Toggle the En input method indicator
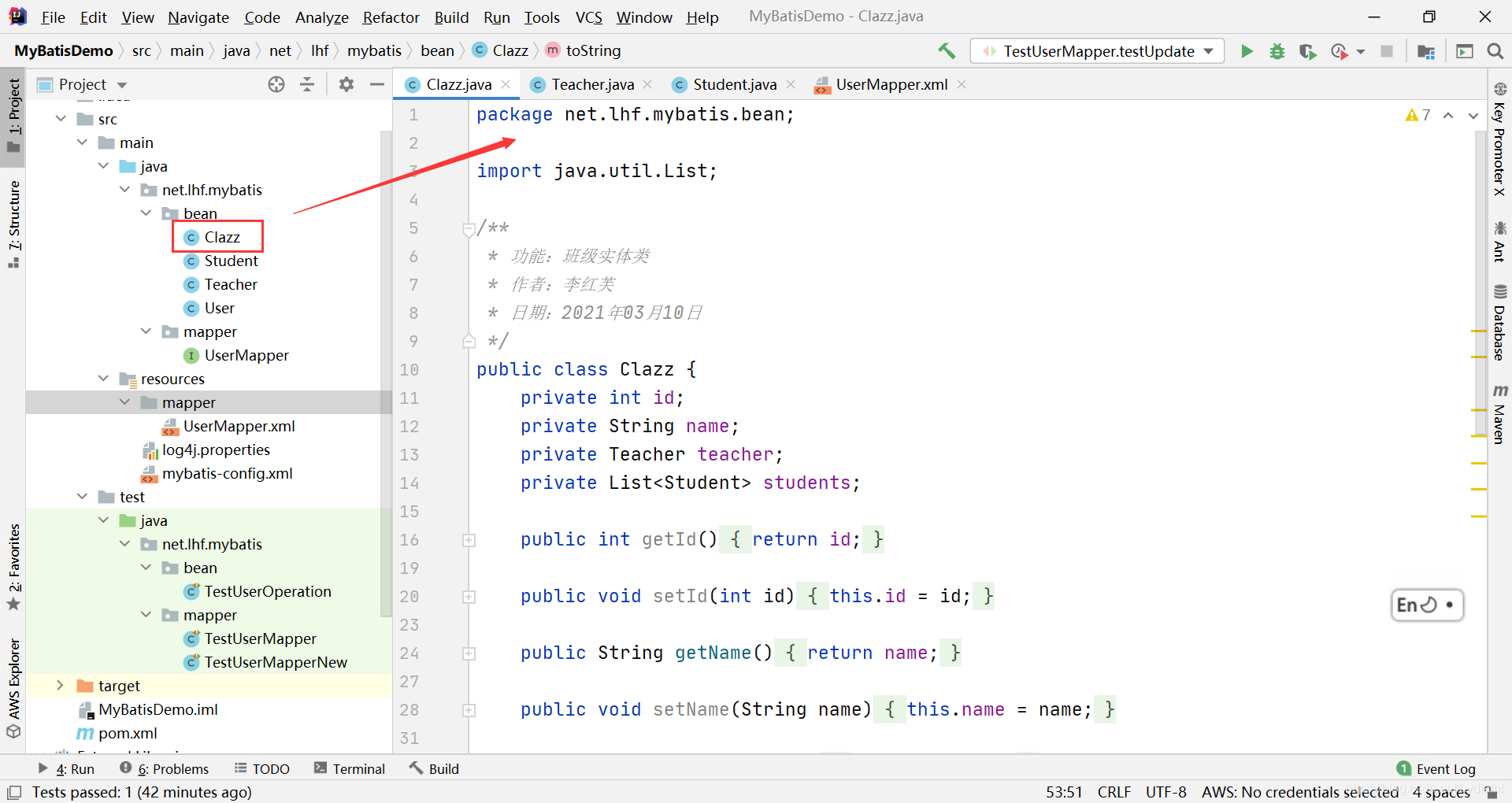This screenshot has height=803, width=1512. pos(1426,605)
